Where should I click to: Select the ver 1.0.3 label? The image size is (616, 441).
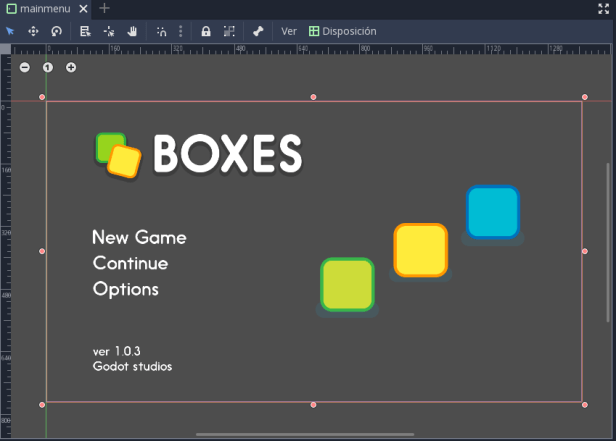(116, 351)
